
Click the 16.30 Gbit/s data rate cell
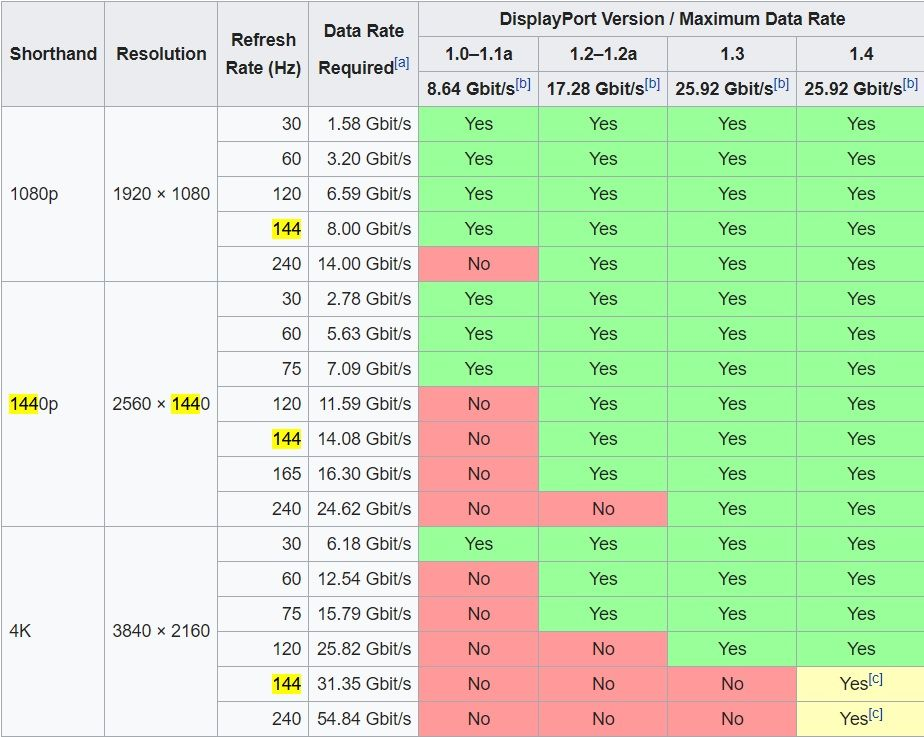[364, 474]
